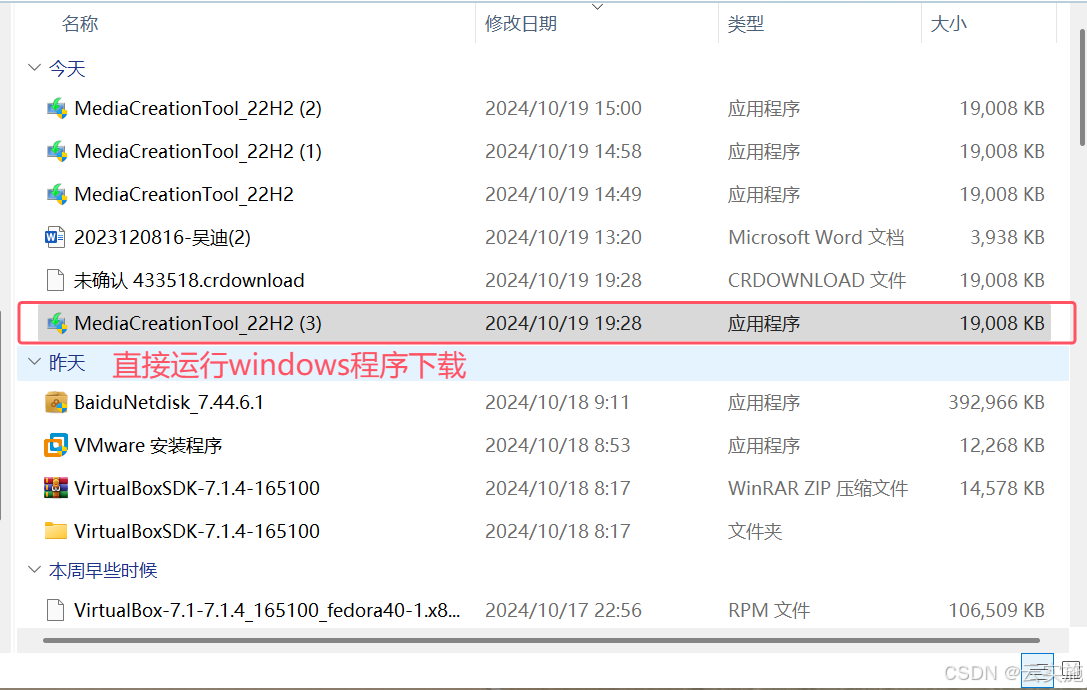The image size is (1087, 690).
Task: Click the 本周早些时候 group label
Action: (103, 570)
